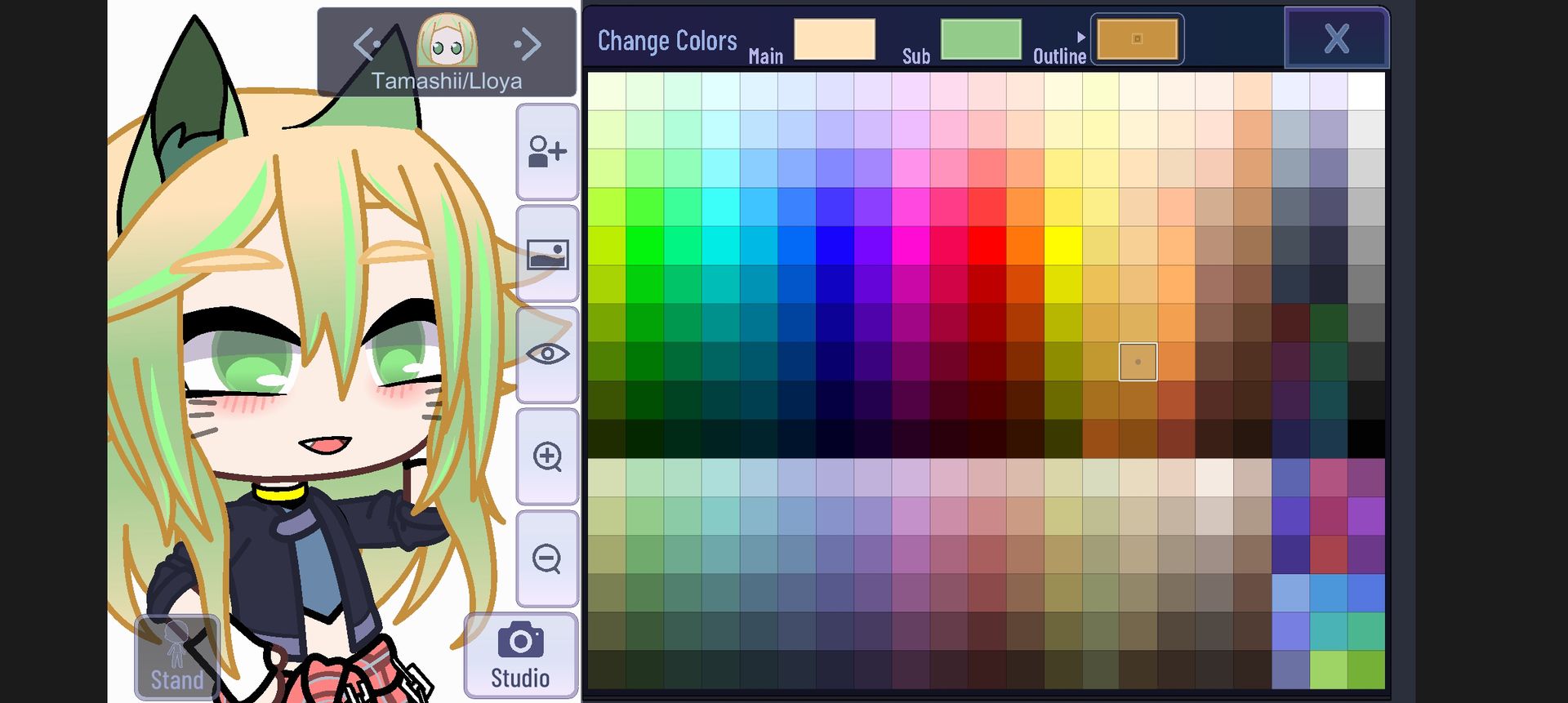This screenshot has height=703, width=1568.
Task: Pick the lime green swatch in bottom row
Action: (x=1329, y=670)
